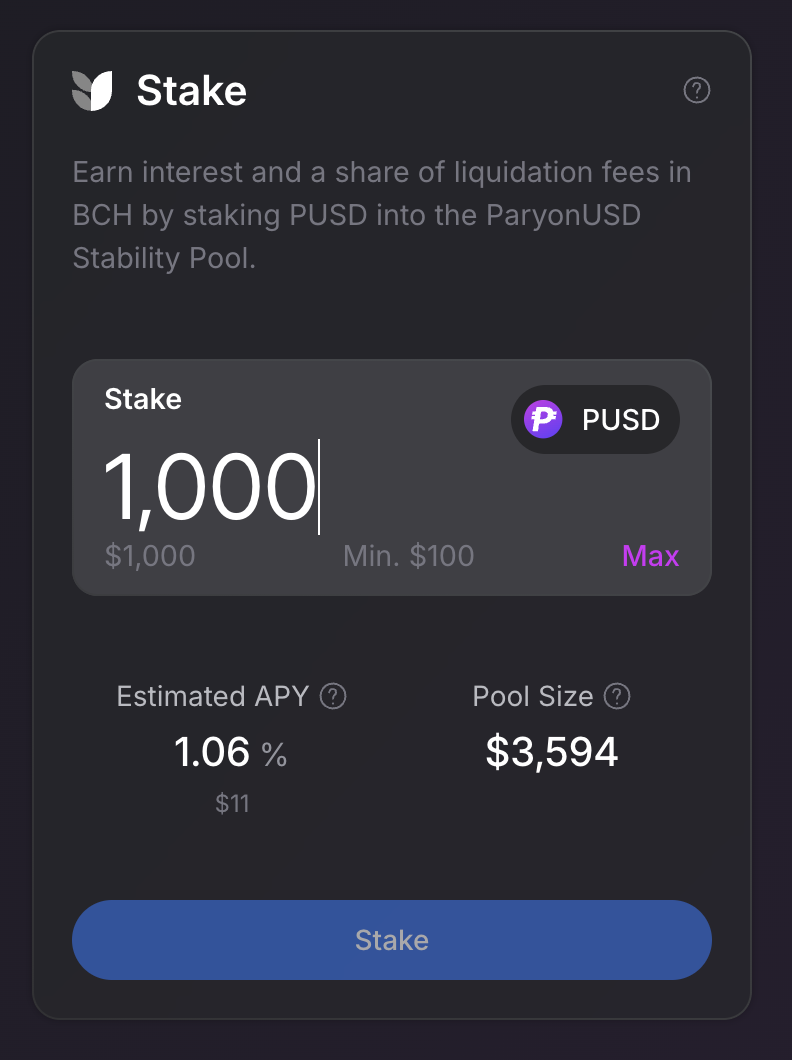Select the $3,594 pool size value

[552, 753]
